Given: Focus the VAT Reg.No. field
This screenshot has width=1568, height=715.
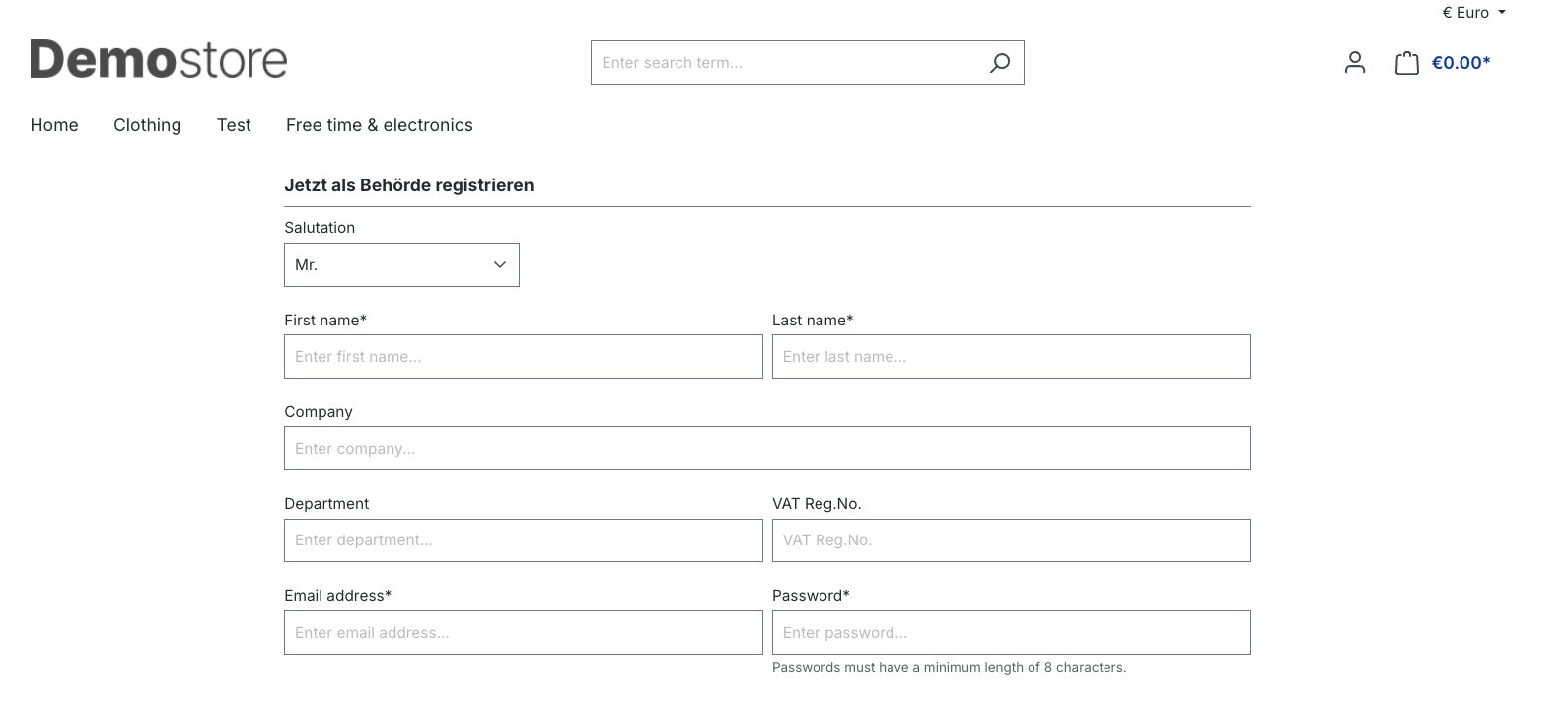Looking at the screenshot, I should (1011, 540).
